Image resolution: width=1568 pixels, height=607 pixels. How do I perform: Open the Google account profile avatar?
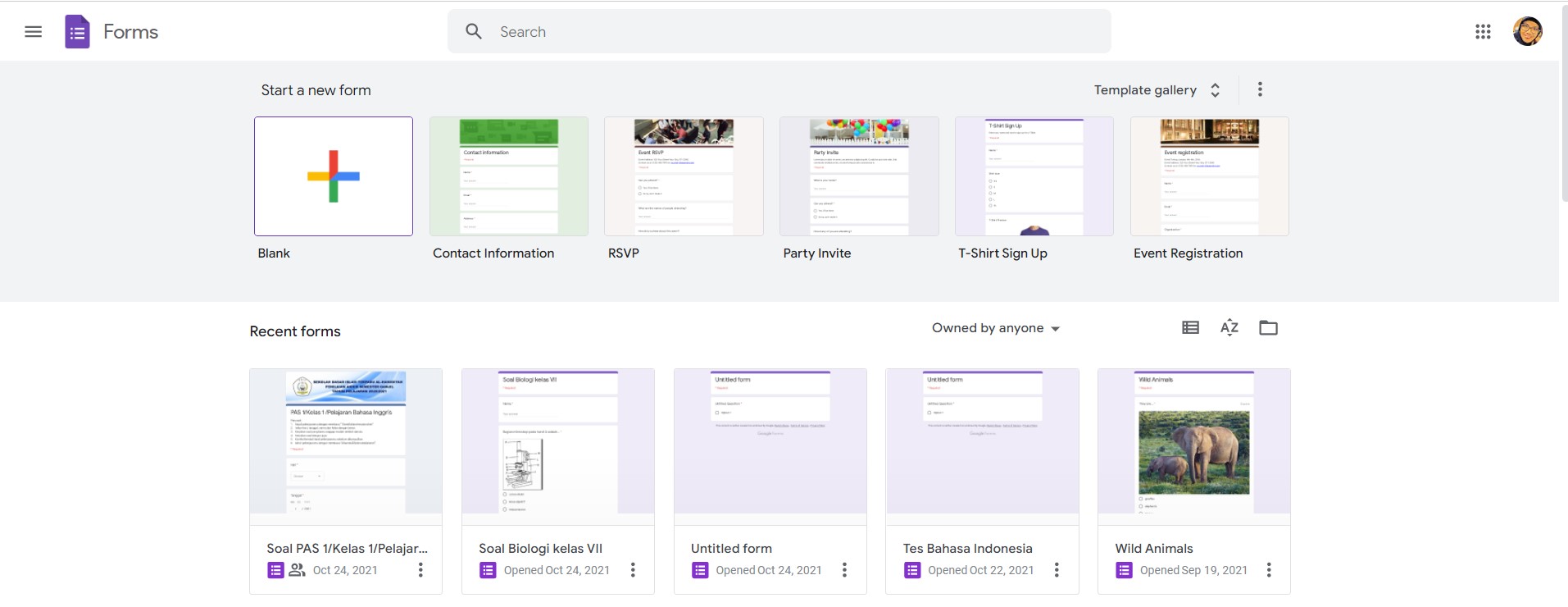point(1527,32)
